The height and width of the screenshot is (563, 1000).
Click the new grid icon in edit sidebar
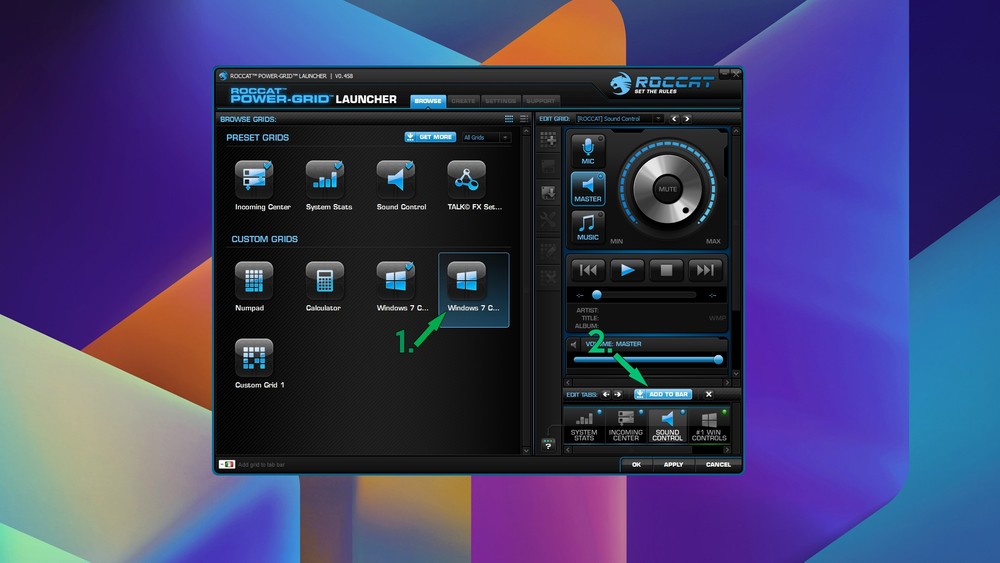point(548,140)
